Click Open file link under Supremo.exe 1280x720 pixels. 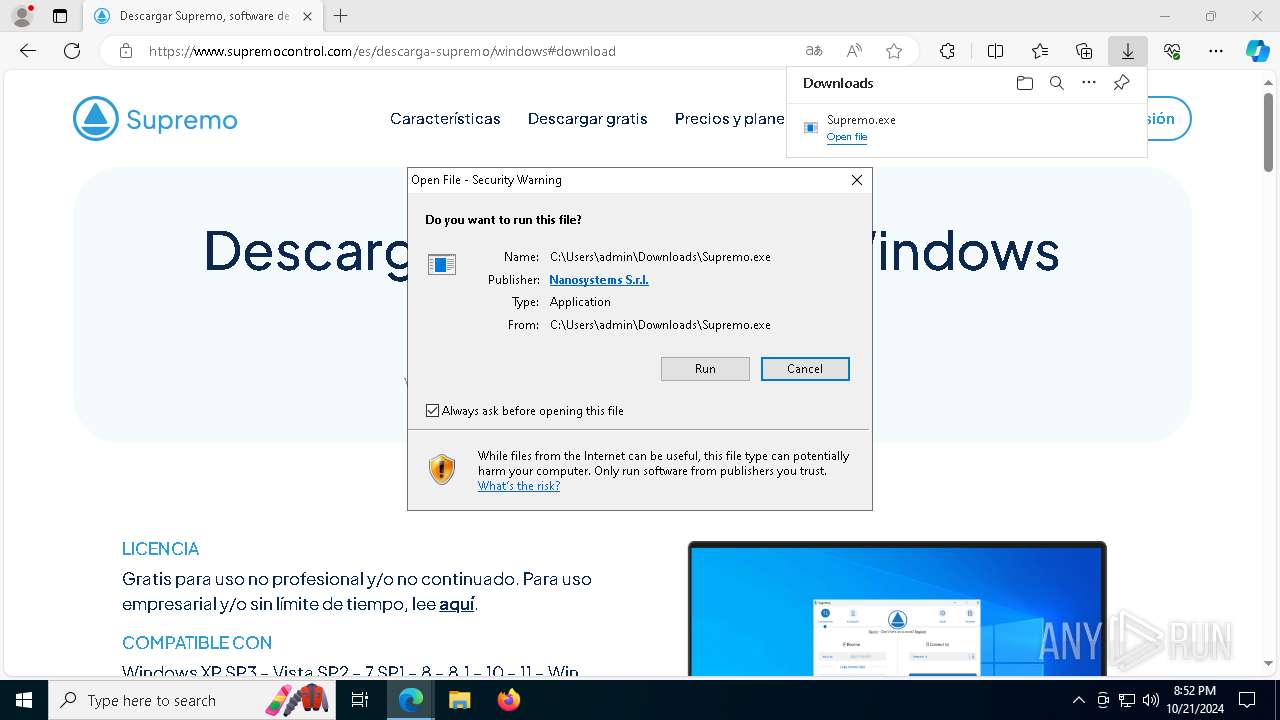[x=847, y=137]
